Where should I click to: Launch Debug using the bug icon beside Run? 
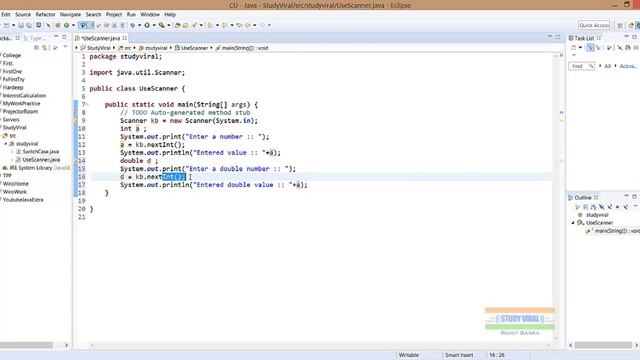133,25
